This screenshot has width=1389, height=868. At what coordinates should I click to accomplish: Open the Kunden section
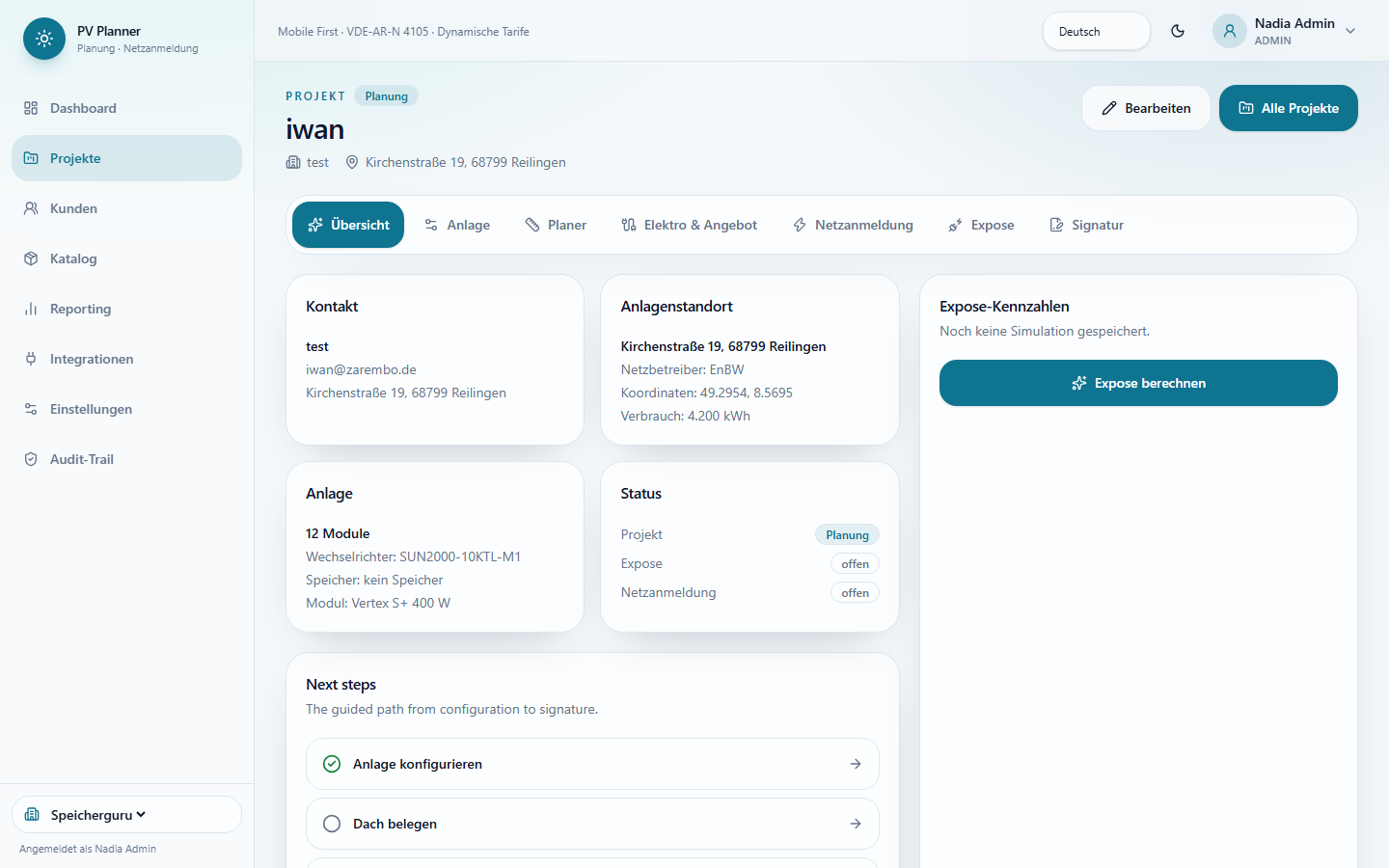coord(126,208)
